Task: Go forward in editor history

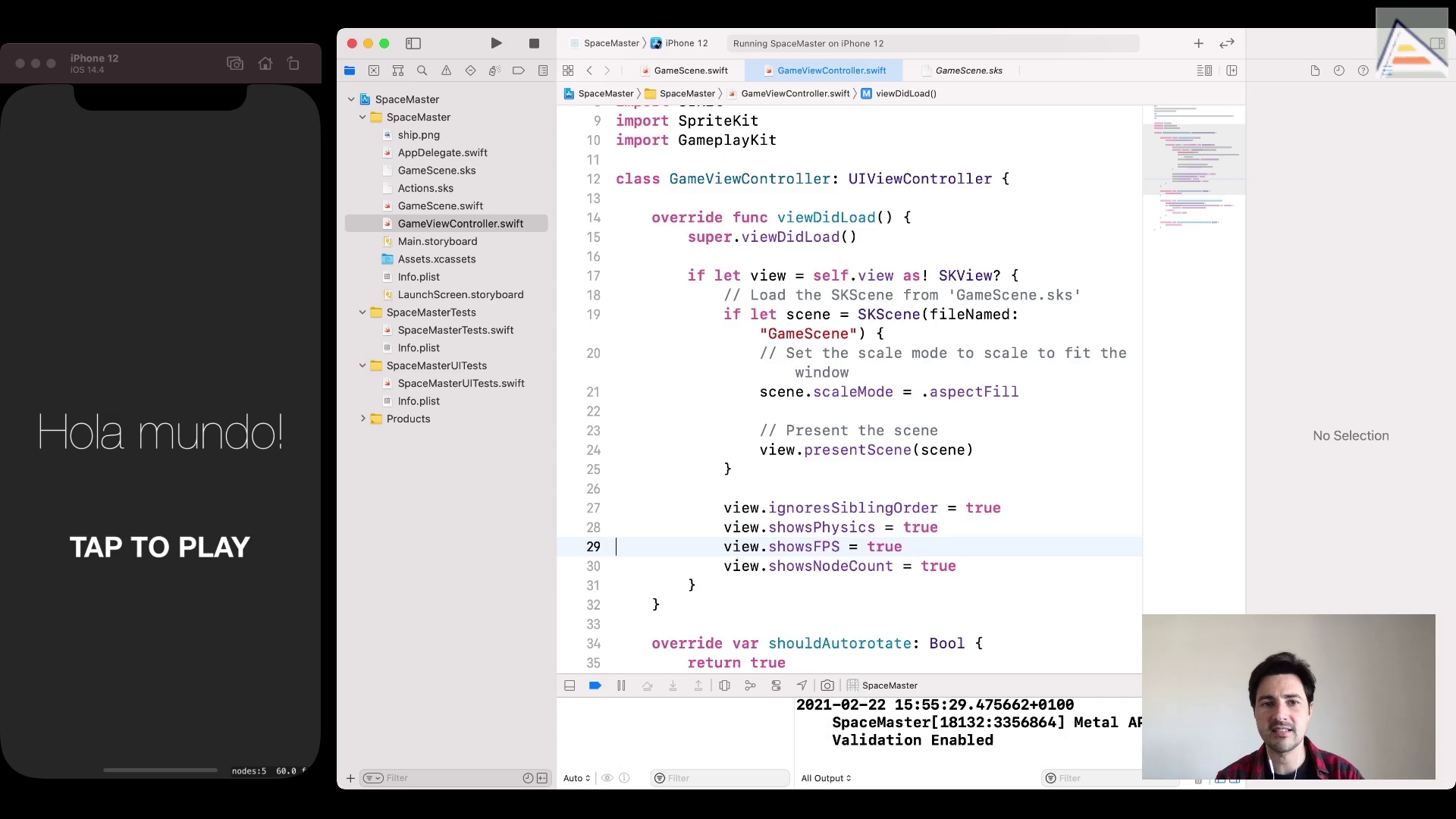Action: point(607,71)
